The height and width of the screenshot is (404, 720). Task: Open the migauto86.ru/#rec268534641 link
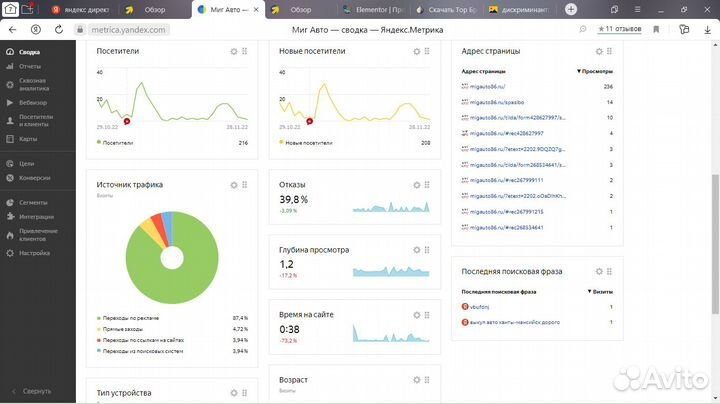pos(506,227)
